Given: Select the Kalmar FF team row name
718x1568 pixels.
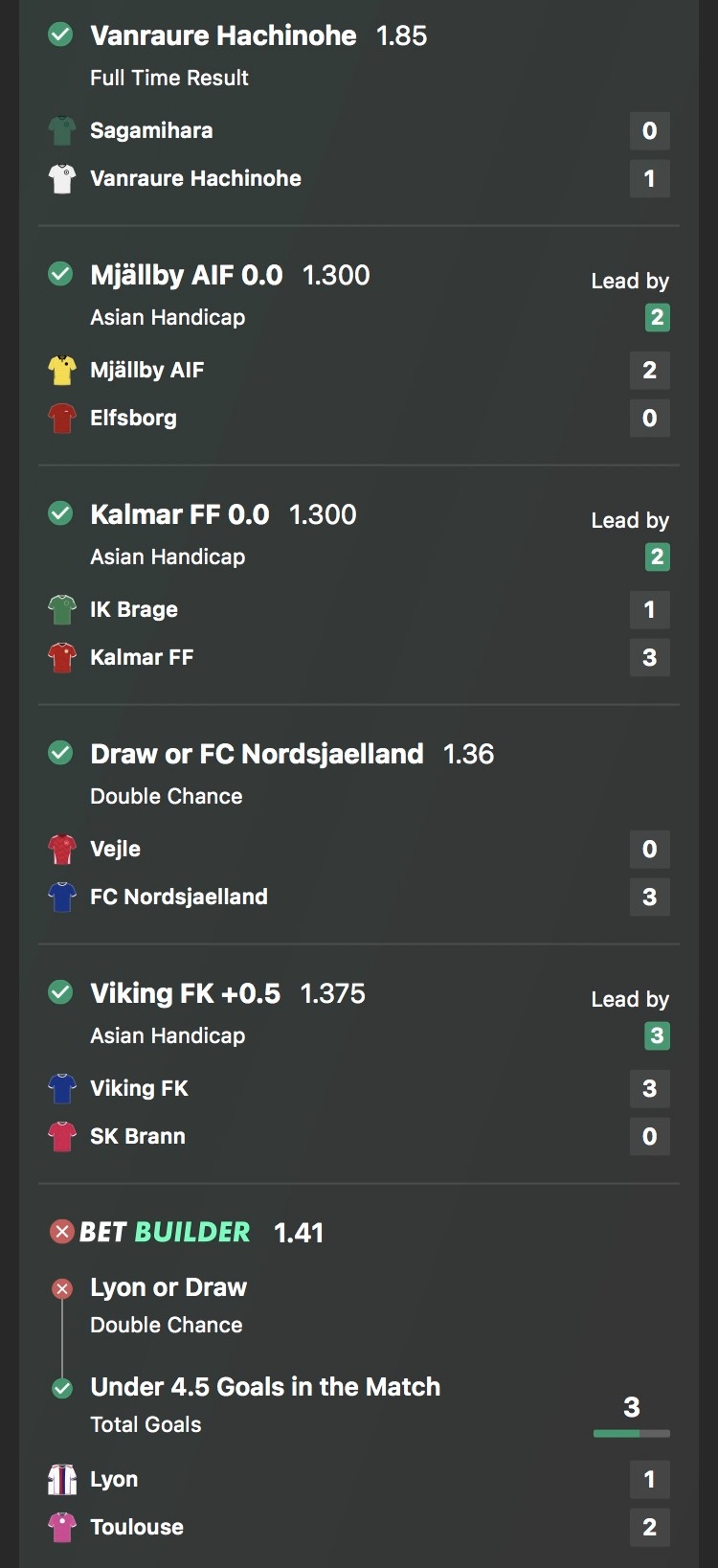Looking at the screenshot, I should (142, 658).
